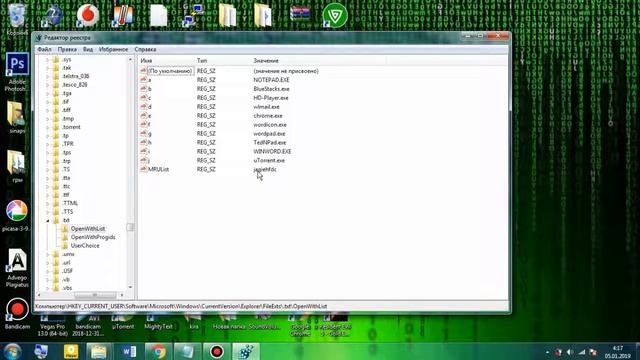Click the folder icon of .tiff key
640x360 pixels.
pos(56,110)
